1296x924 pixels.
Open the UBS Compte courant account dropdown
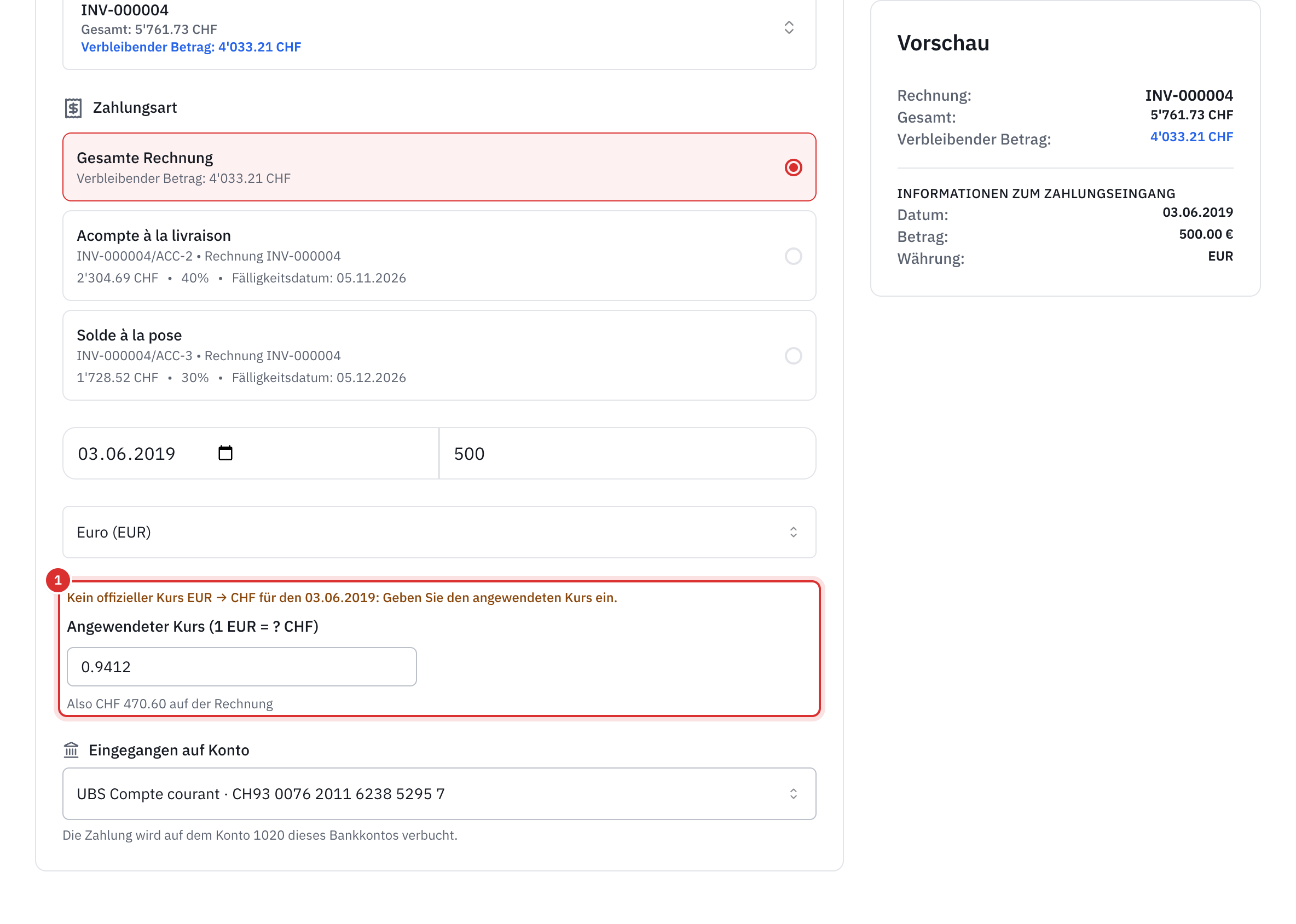[439, 794]
